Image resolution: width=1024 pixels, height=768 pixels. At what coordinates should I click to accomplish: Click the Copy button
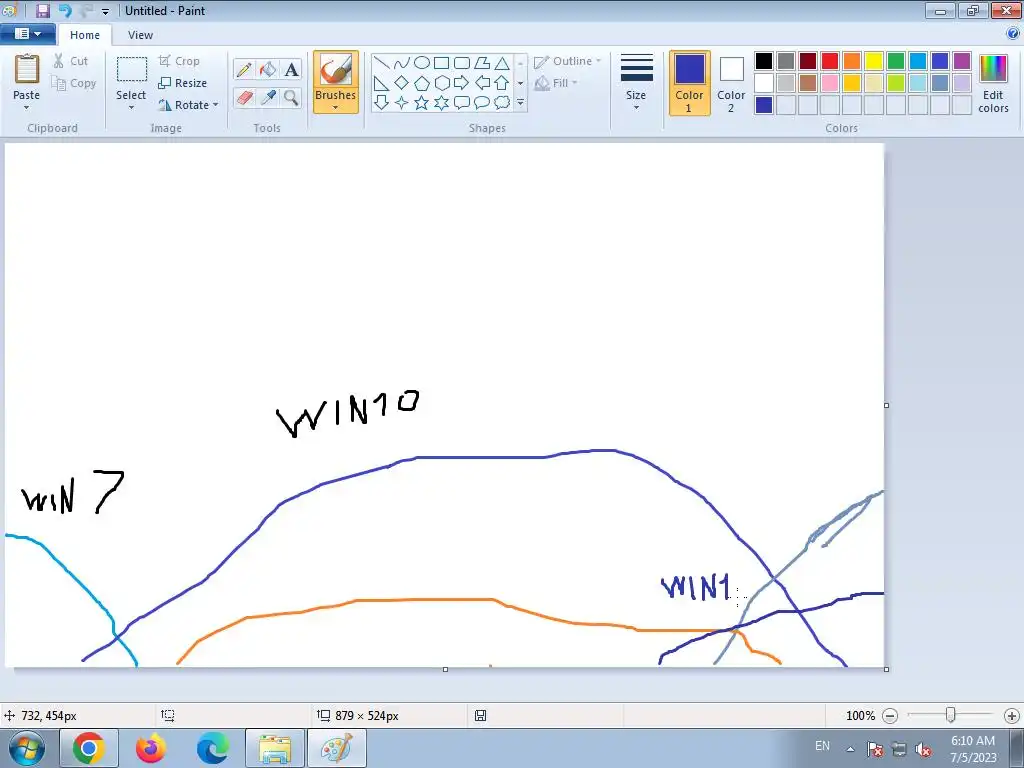pos(74,84)
